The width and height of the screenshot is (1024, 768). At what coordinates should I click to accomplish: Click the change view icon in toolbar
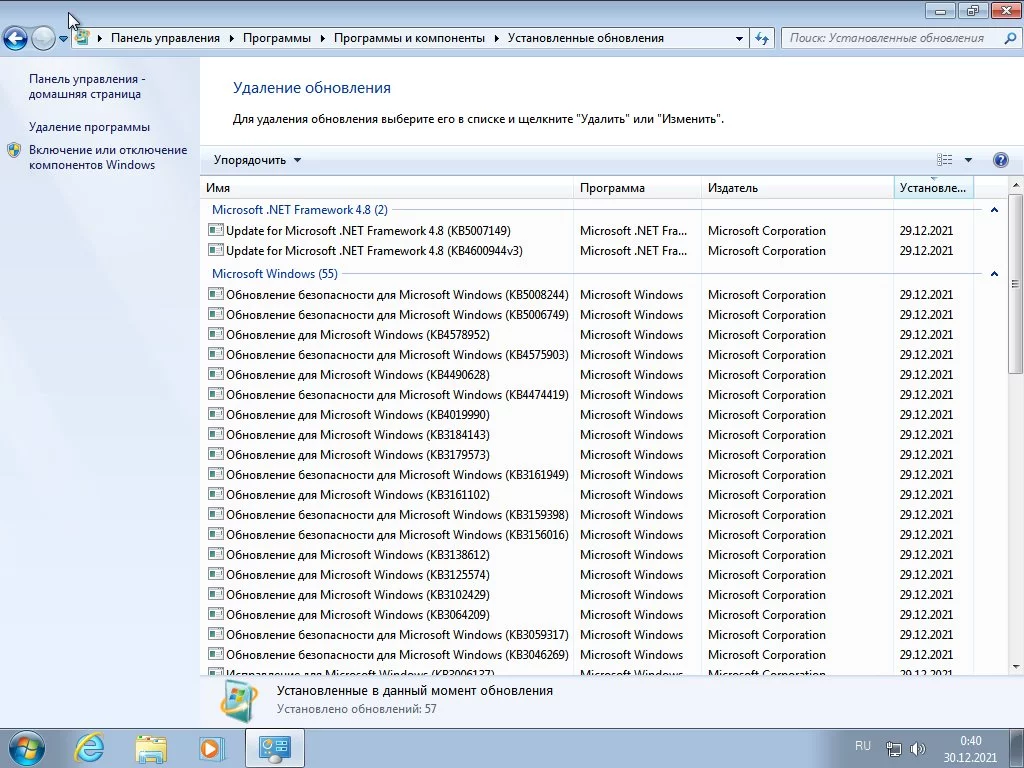tap(944, 160)
